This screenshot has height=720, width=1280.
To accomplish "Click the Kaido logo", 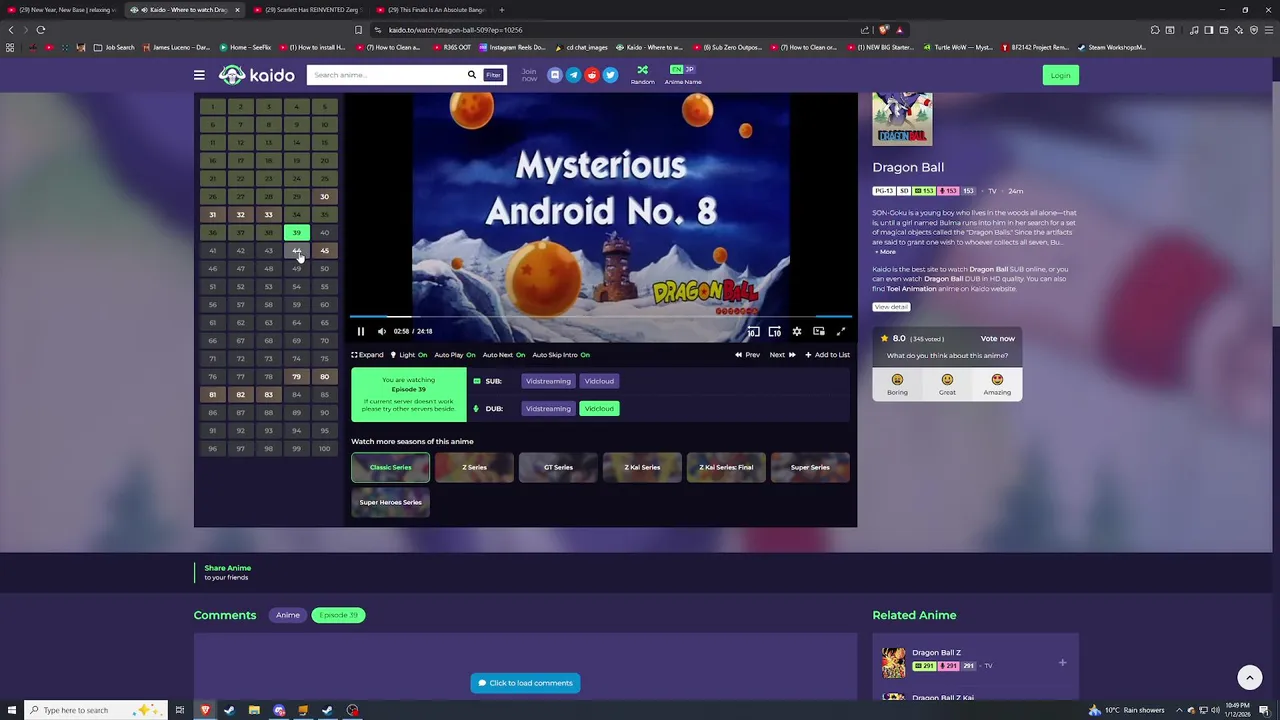I will [x=257, y=75].
